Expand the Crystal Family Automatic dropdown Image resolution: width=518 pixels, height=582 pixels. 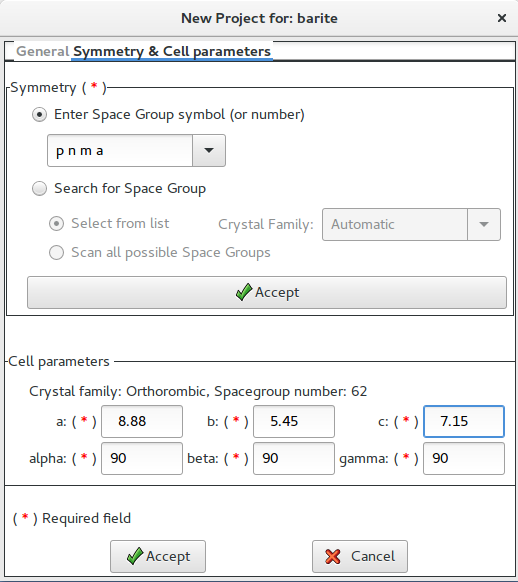click(484, 224)
